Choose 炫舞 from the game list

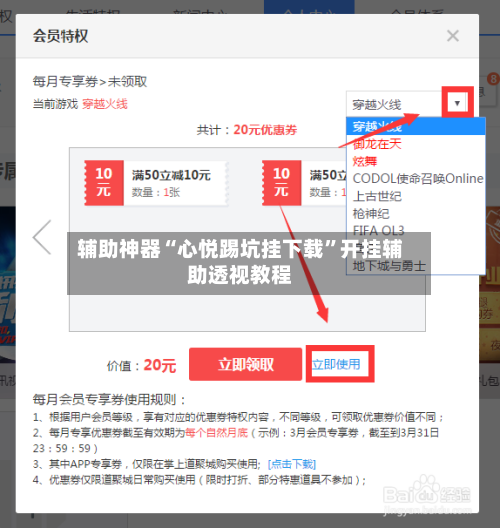415,161
